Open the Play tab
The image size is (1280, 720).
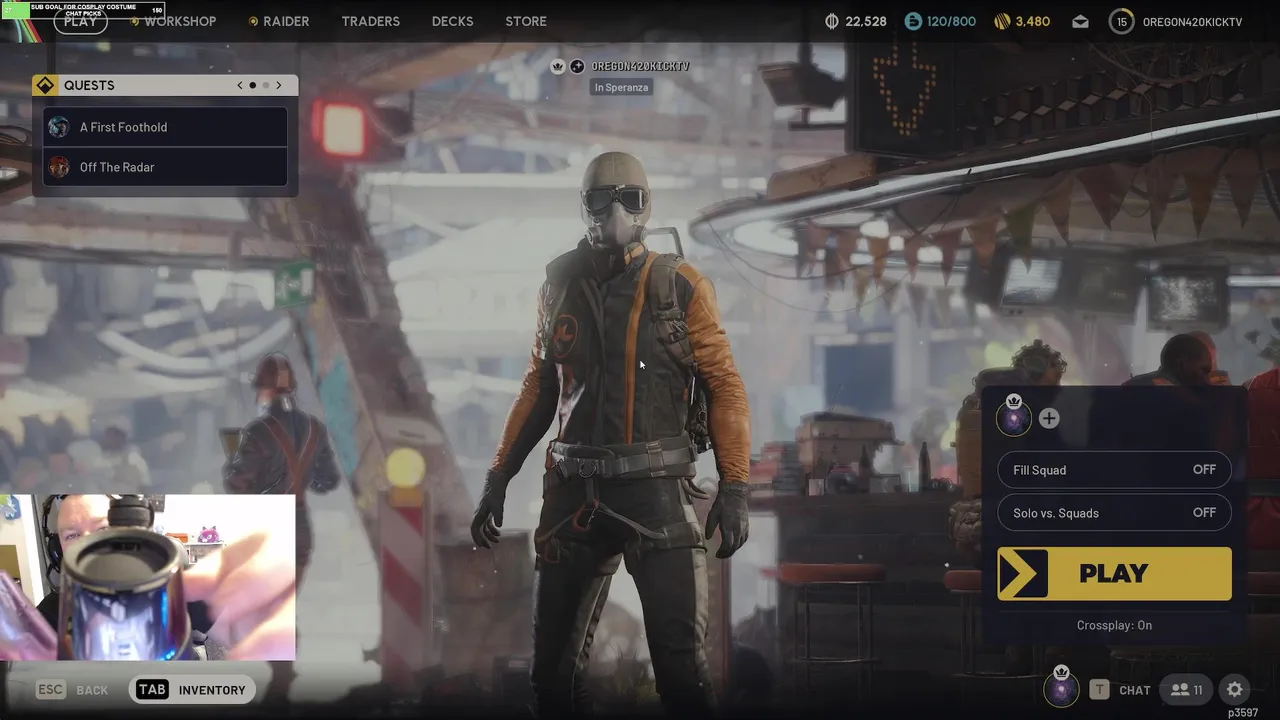(x=81, y=21)
